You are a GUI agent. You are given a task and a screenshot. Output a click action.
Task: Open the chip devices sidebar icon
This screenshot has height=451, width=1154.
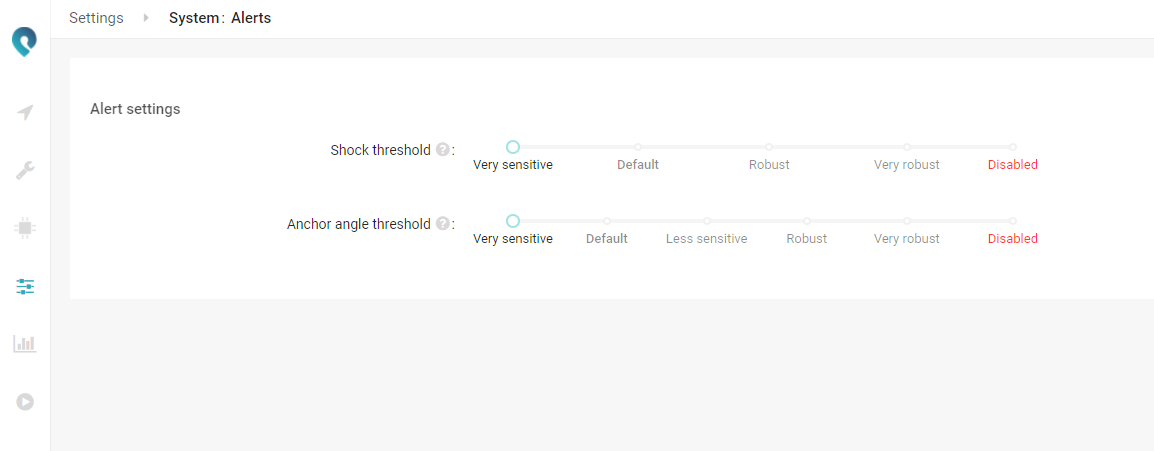point(25,228)
